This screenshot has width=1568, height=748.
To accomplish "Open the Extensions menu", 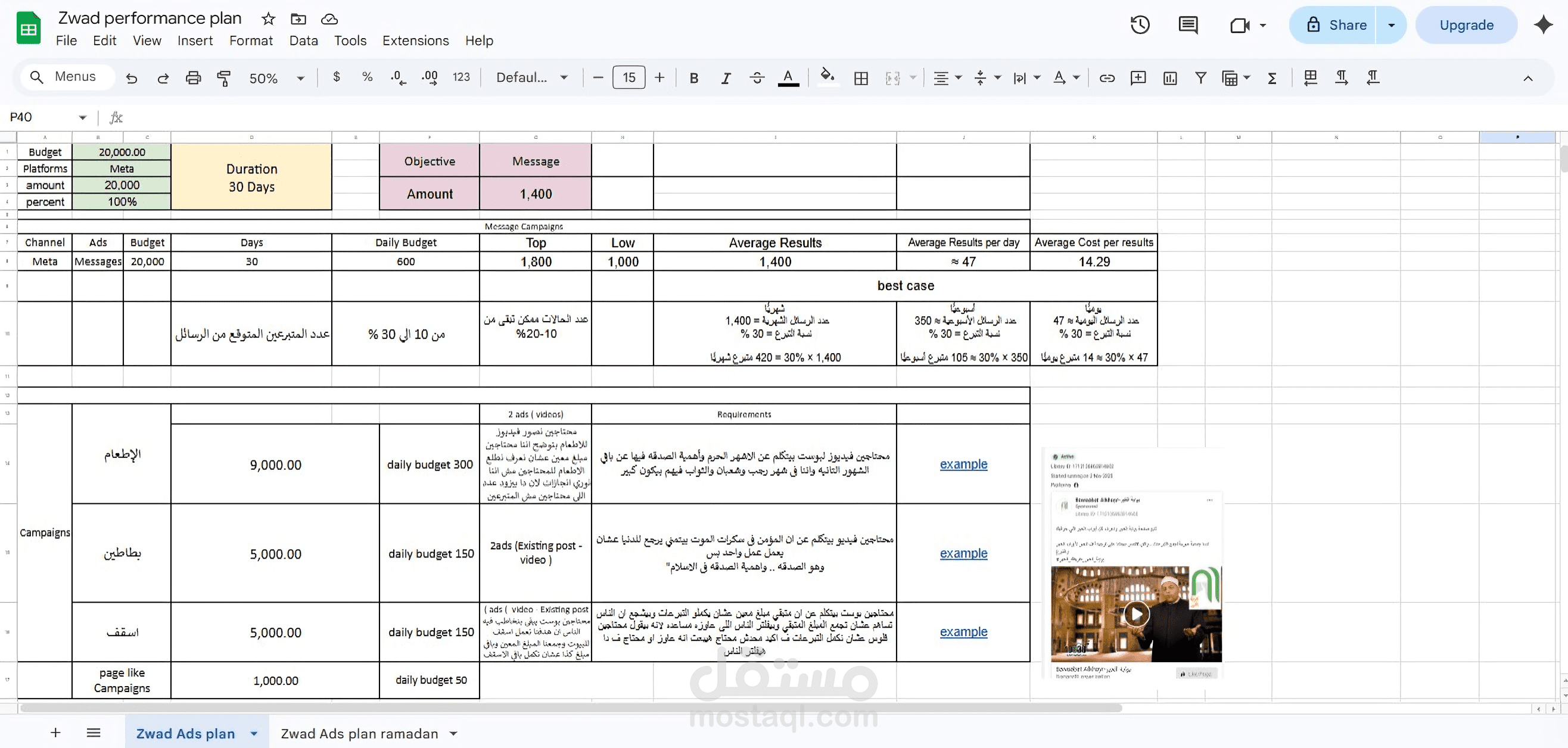I will (x=415, y=40).
